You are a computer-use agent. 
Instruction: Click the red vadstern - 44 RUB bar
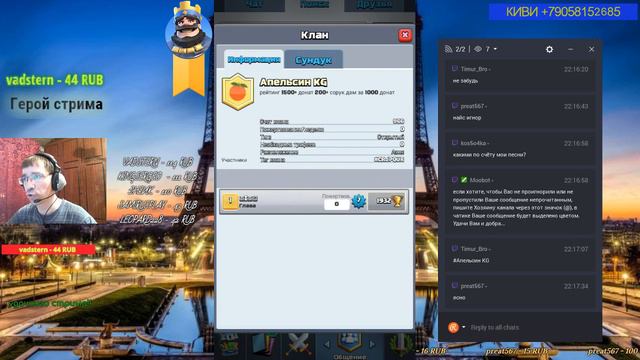coord(48,249)
